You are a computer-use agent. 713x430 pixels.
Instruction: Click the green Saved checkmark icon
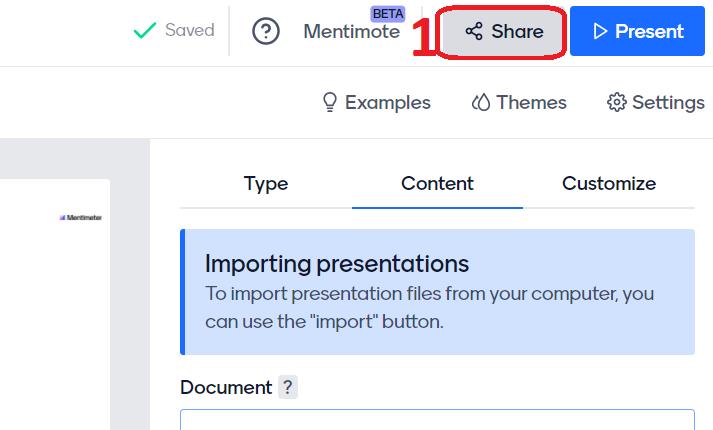pyautogui.click(x=145, y=30)
